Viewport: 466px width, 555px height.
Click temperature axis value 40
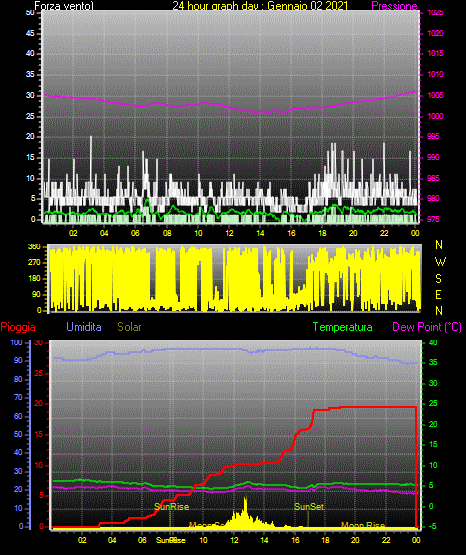tap(433, 342)
